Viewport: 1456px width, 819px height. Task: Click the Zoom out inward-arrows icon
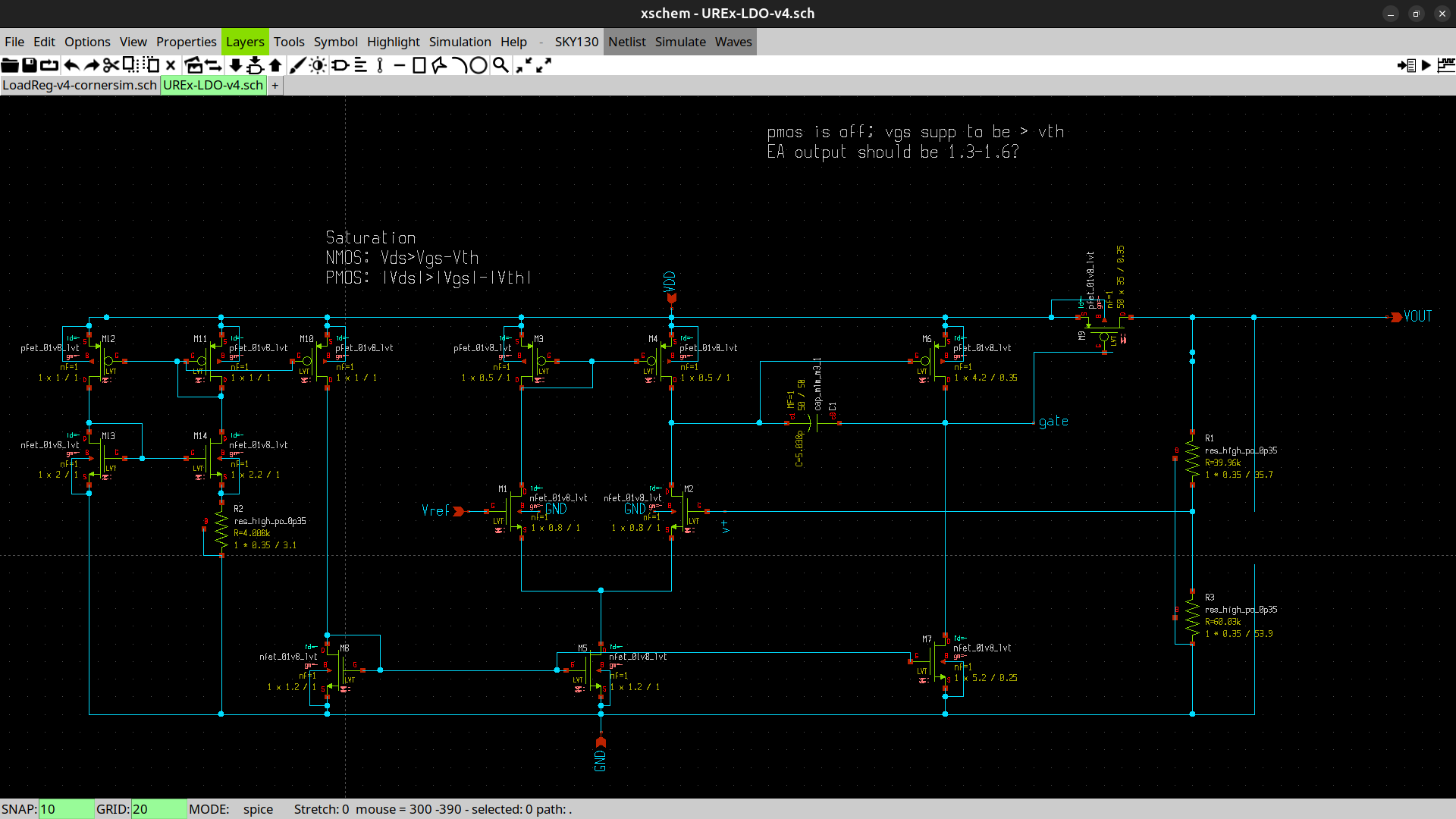[523, 65]
